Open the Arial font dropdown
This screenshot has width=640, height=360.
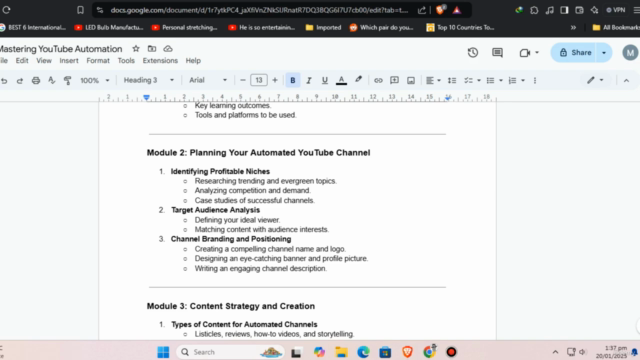click(208, 80)
